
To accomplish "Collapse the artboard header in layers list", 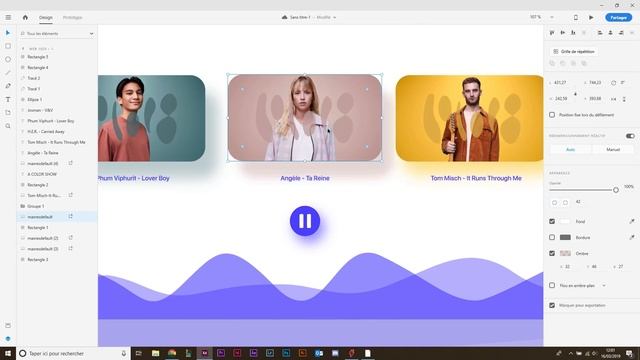I will (x=23, y=49).
